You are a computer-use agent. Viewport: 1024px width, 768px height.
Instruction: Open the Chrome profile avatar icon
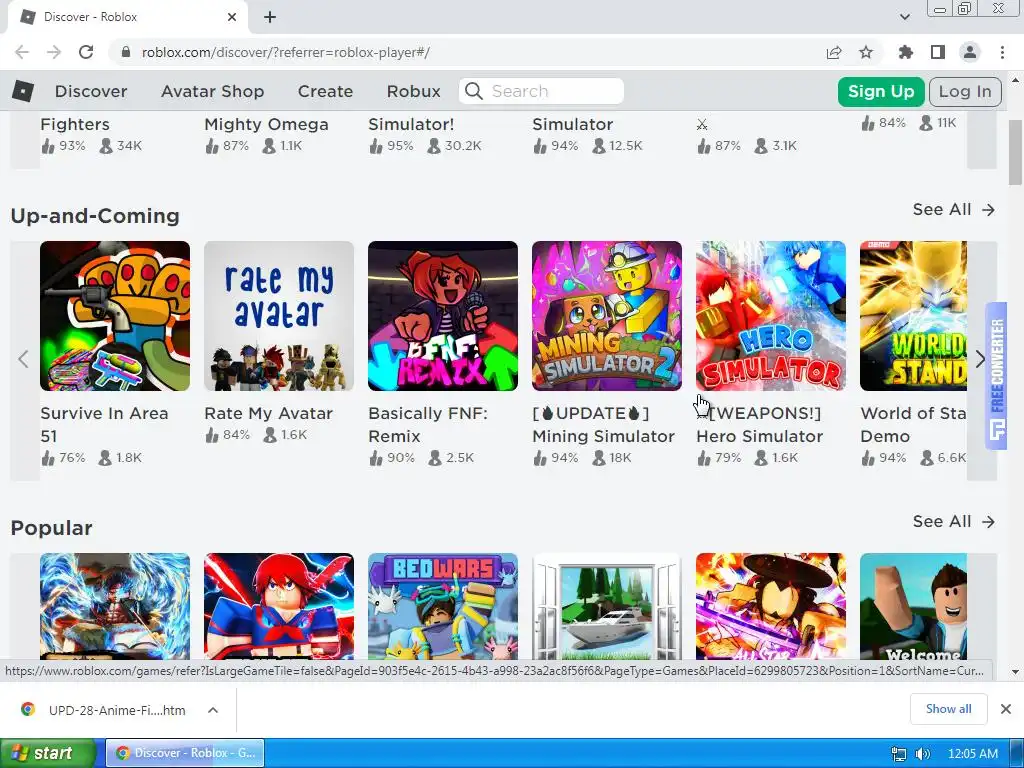pos(970,52)
